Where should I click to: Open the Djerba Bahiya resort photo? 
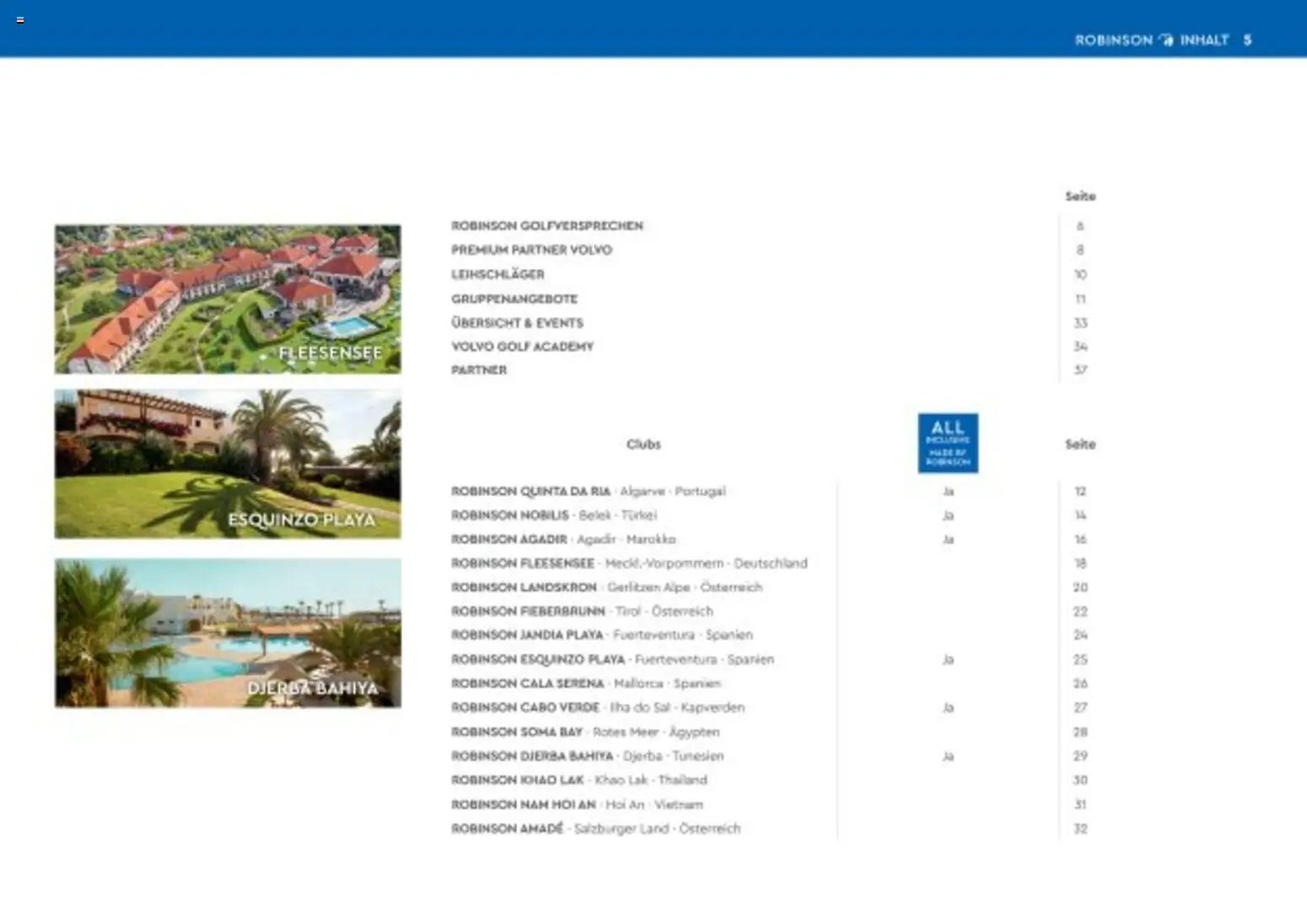[x=228, y=632]
